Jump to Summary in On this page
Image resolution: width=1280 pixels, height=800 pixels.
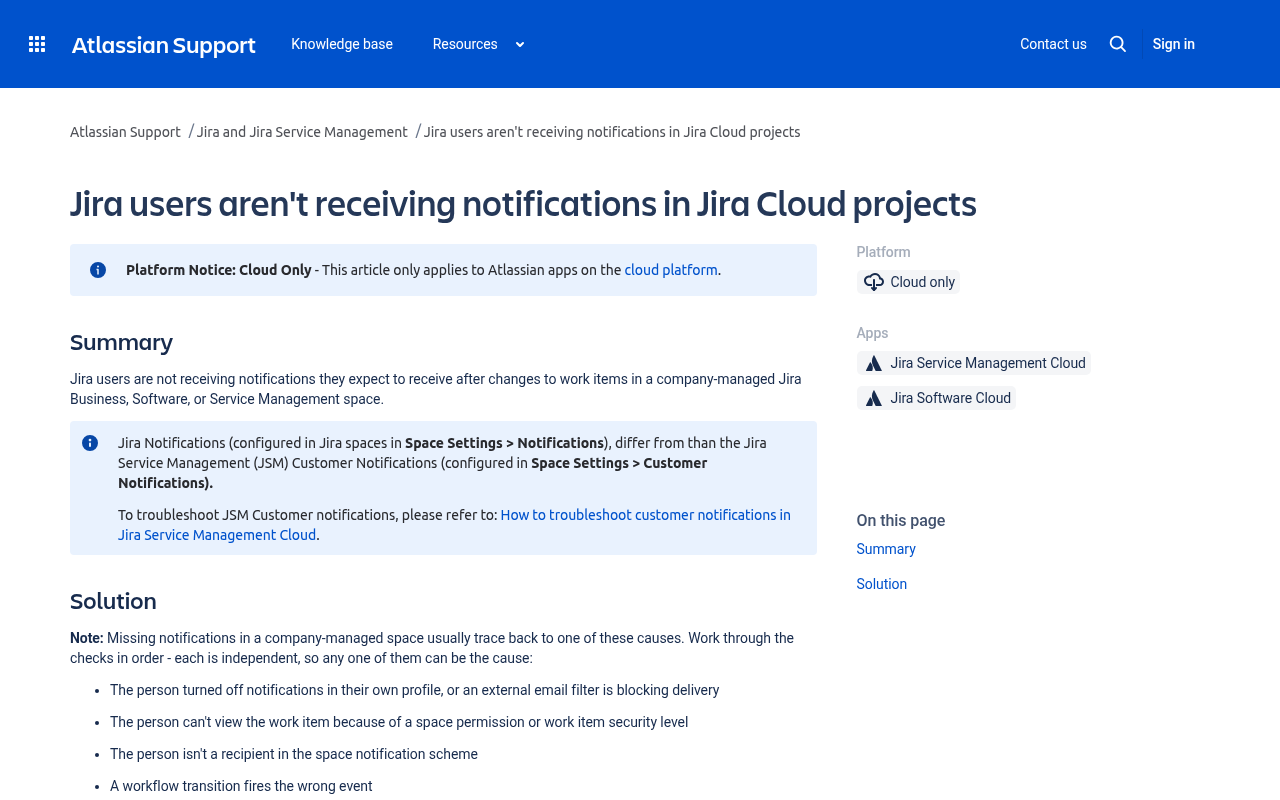(886, 549)
